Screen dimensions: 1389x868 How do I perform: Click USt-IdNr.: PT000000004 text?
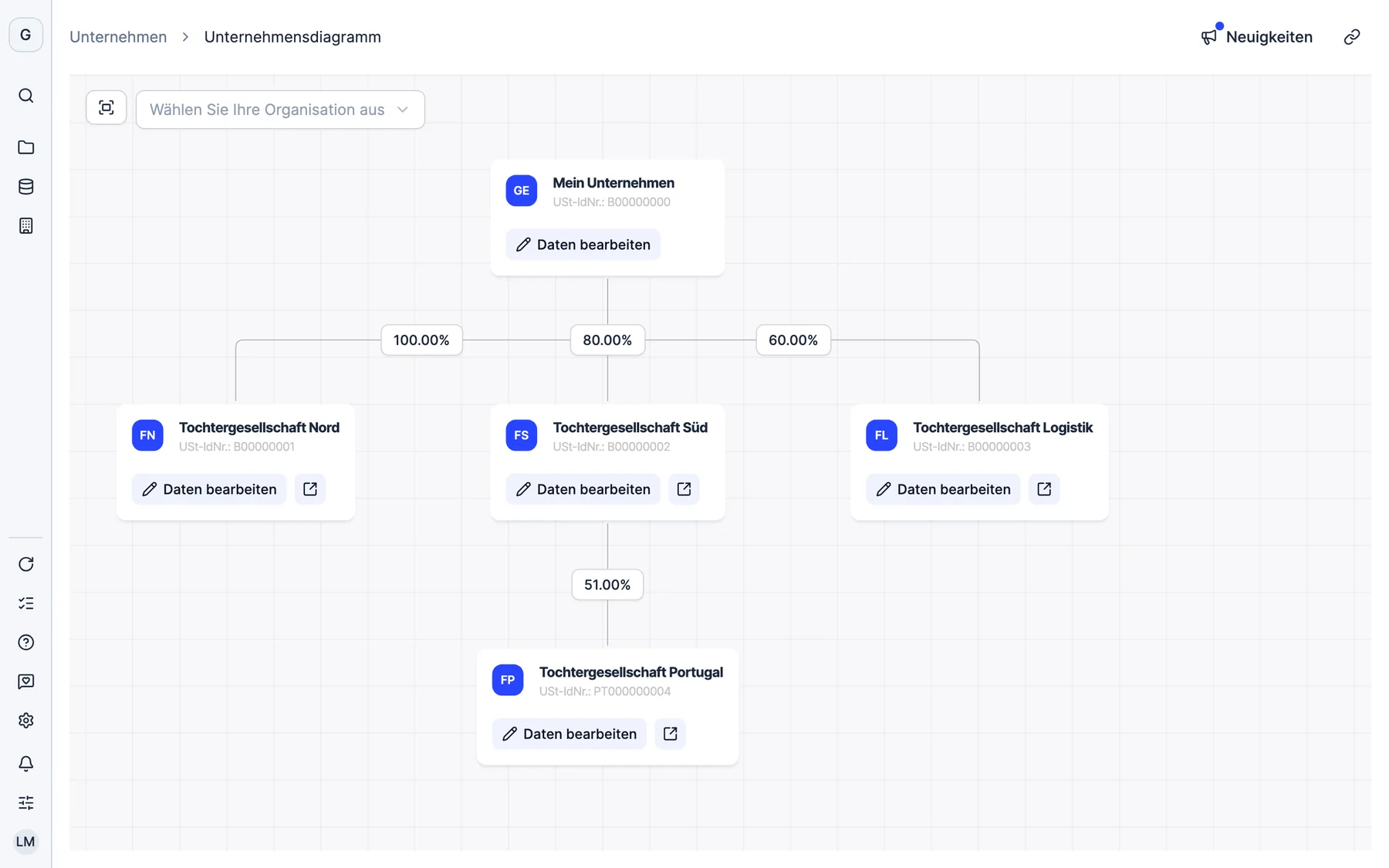(x=605, y=691)
